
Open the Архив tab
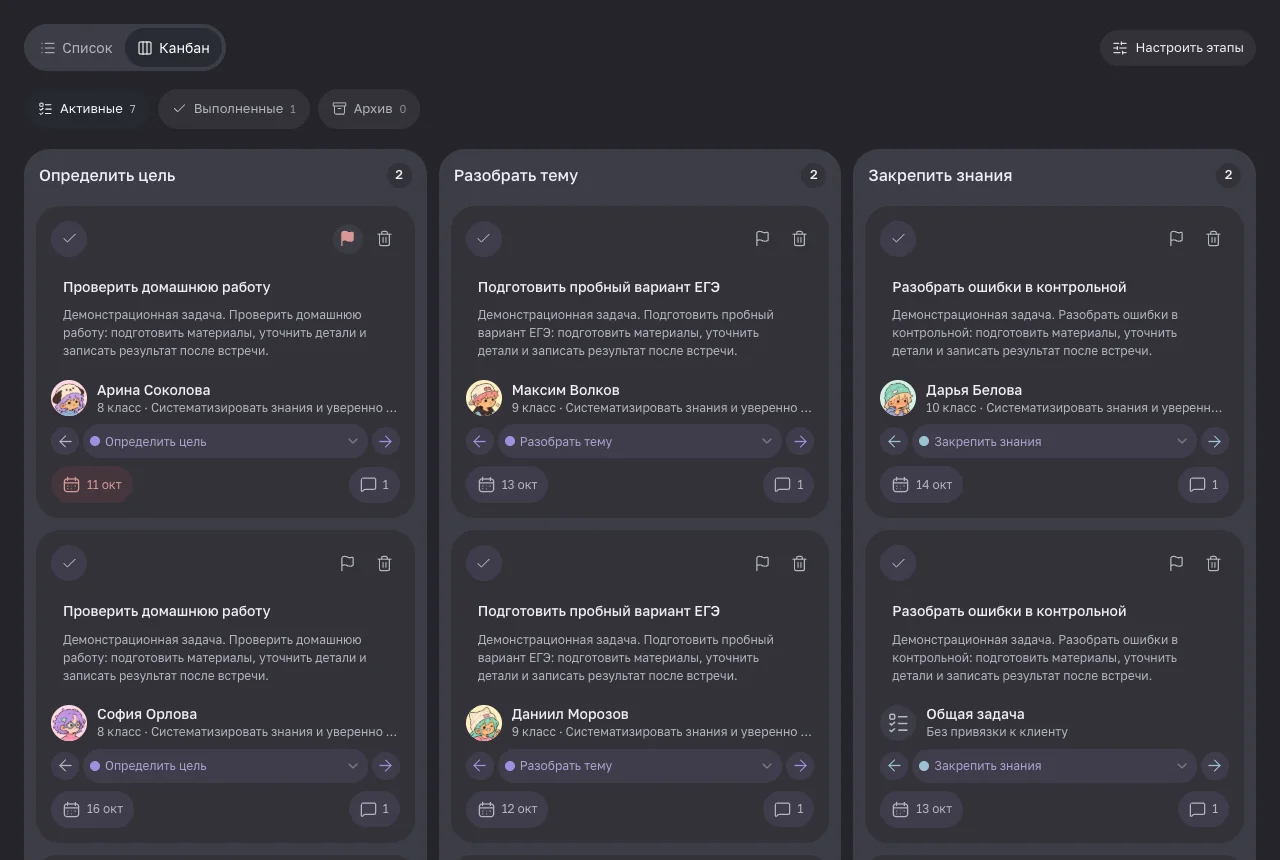[369, 109]
